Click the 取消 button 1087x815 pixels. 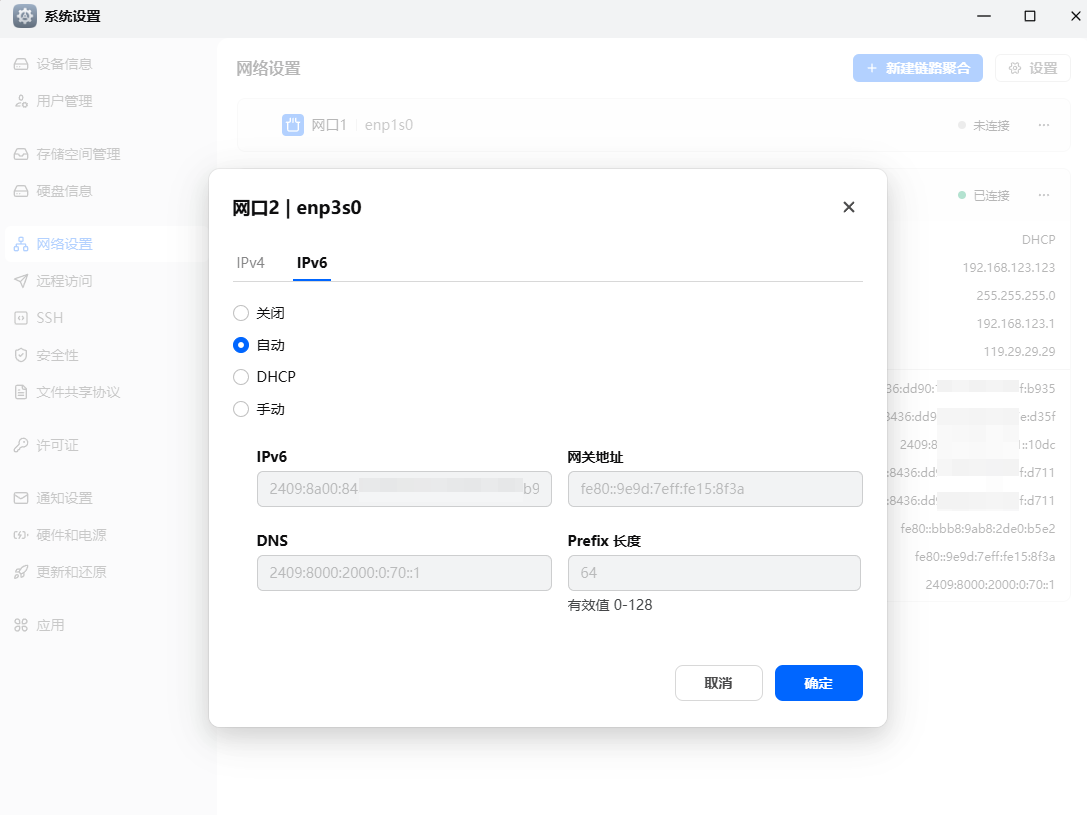(x=719, y=683)
